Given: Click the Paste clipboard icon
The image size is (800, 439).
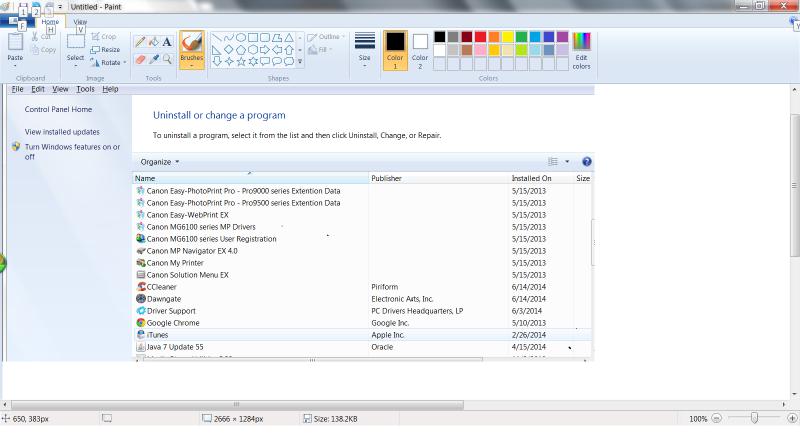Looking at the screenshot, I should [15, 43].
